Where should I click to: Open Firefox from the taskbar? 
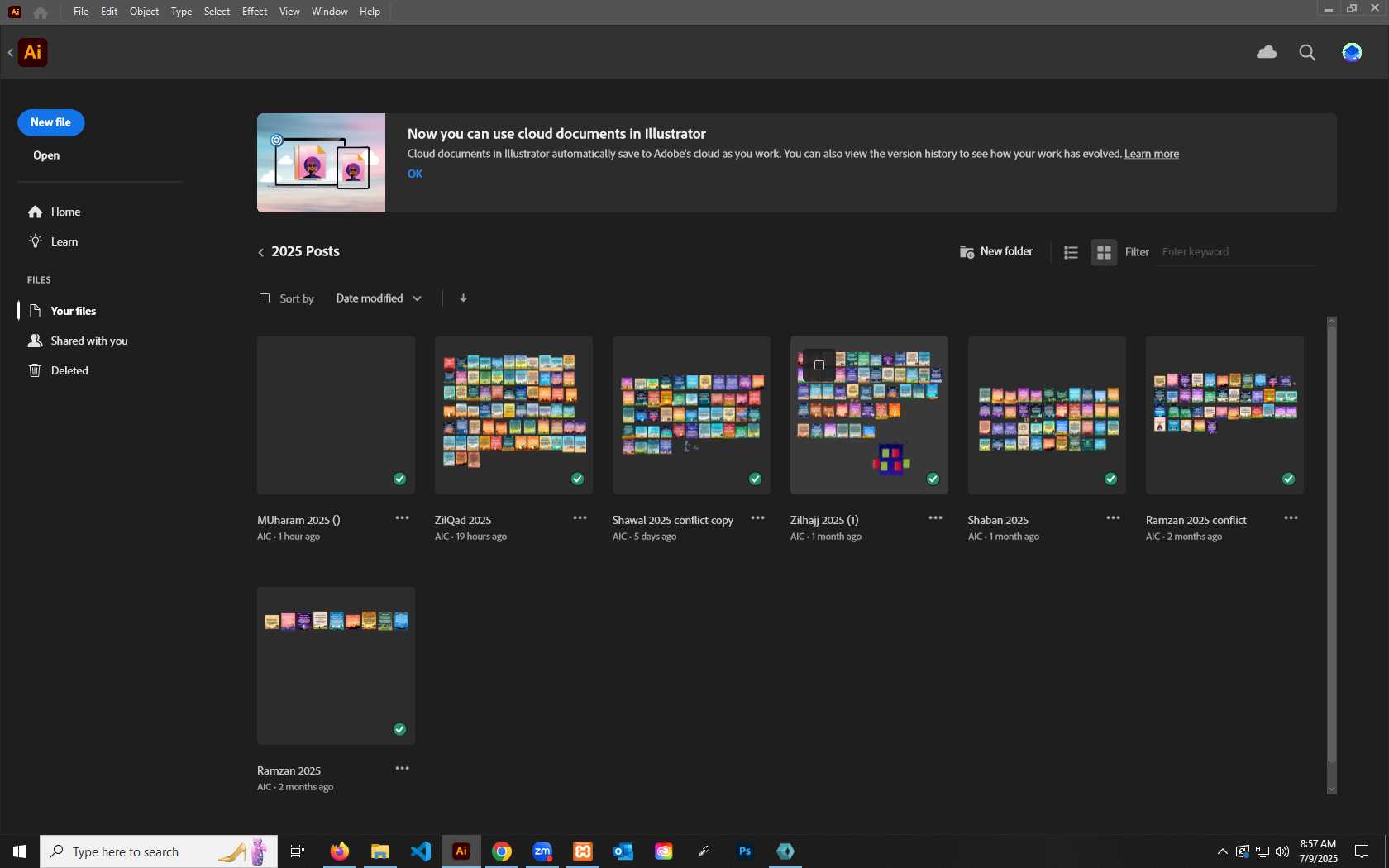pos(339,851)
